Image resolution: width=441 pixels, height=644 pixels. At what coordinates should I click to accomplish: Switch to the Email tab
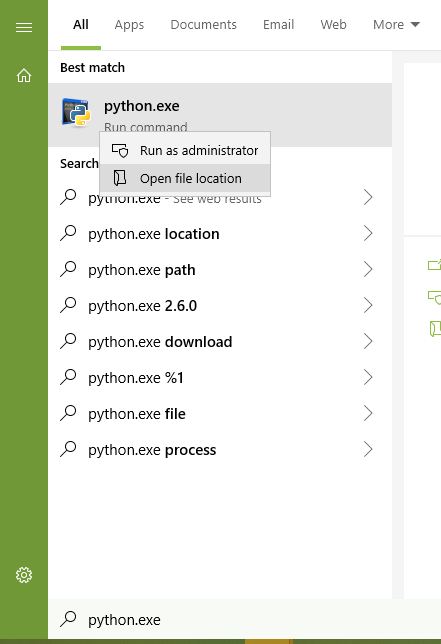click(278, 25)
